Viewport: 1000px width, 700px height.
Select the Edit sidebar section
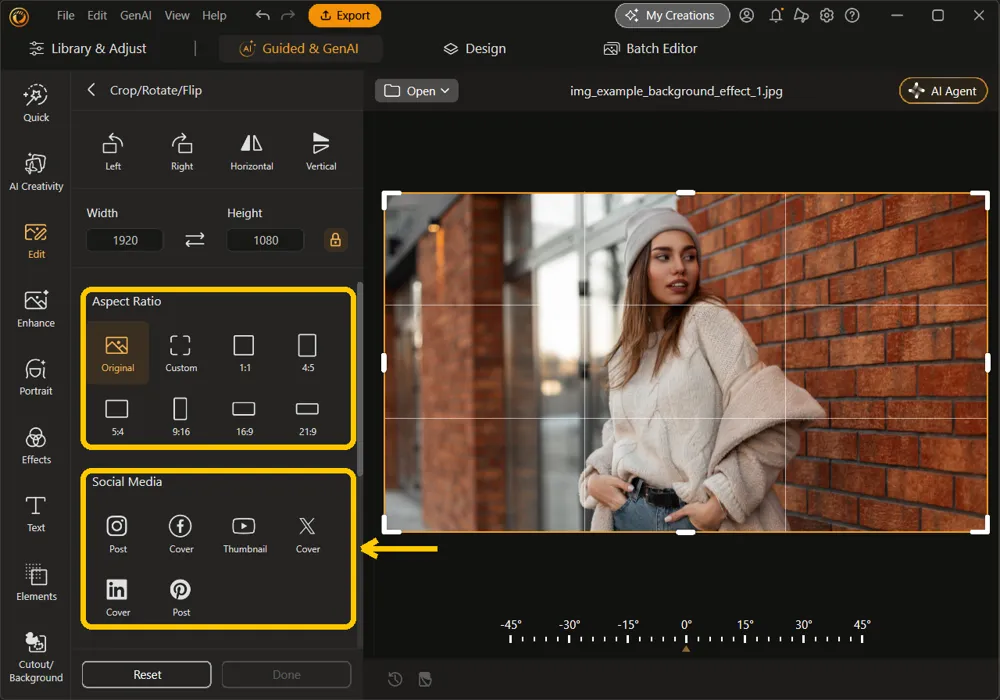36,241
